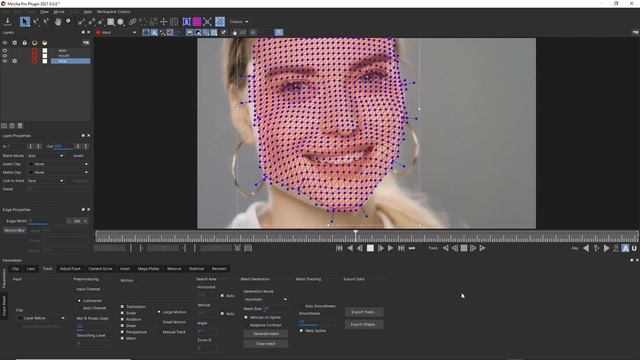The image size is (640, 360).
Task: Click the track backward button
Action: coord(446,248)
